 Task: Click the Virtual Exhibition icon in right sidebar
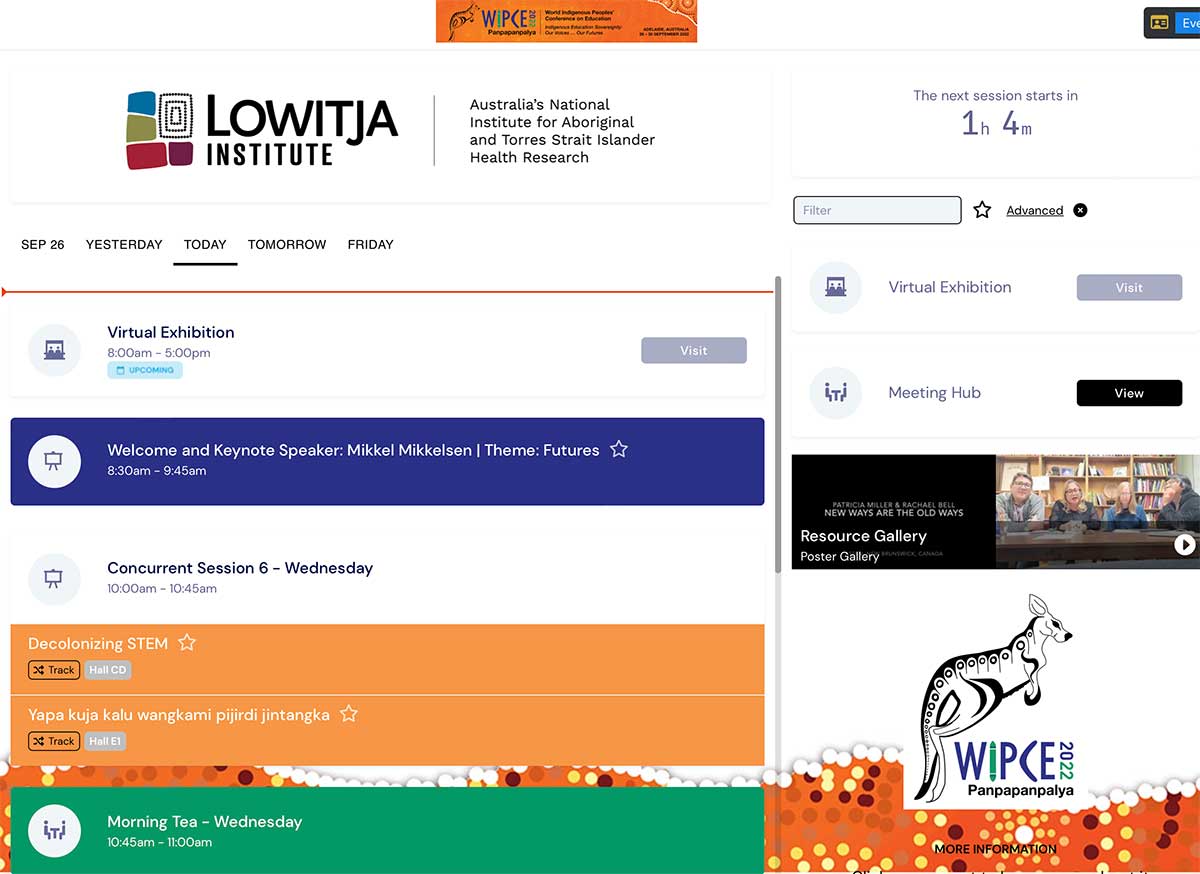coord(835,287)
